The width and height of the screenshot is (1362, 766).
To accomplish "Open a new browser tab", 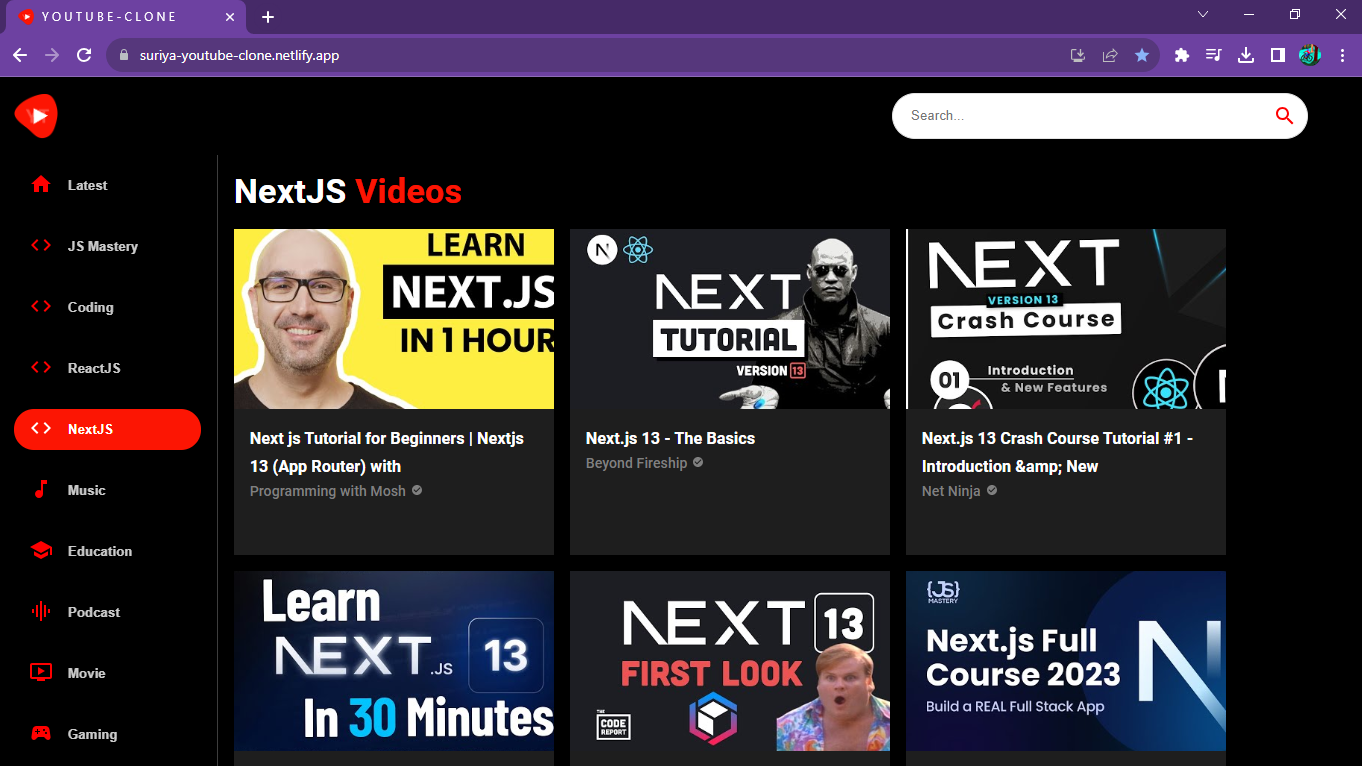I will (x=268, y=17).
